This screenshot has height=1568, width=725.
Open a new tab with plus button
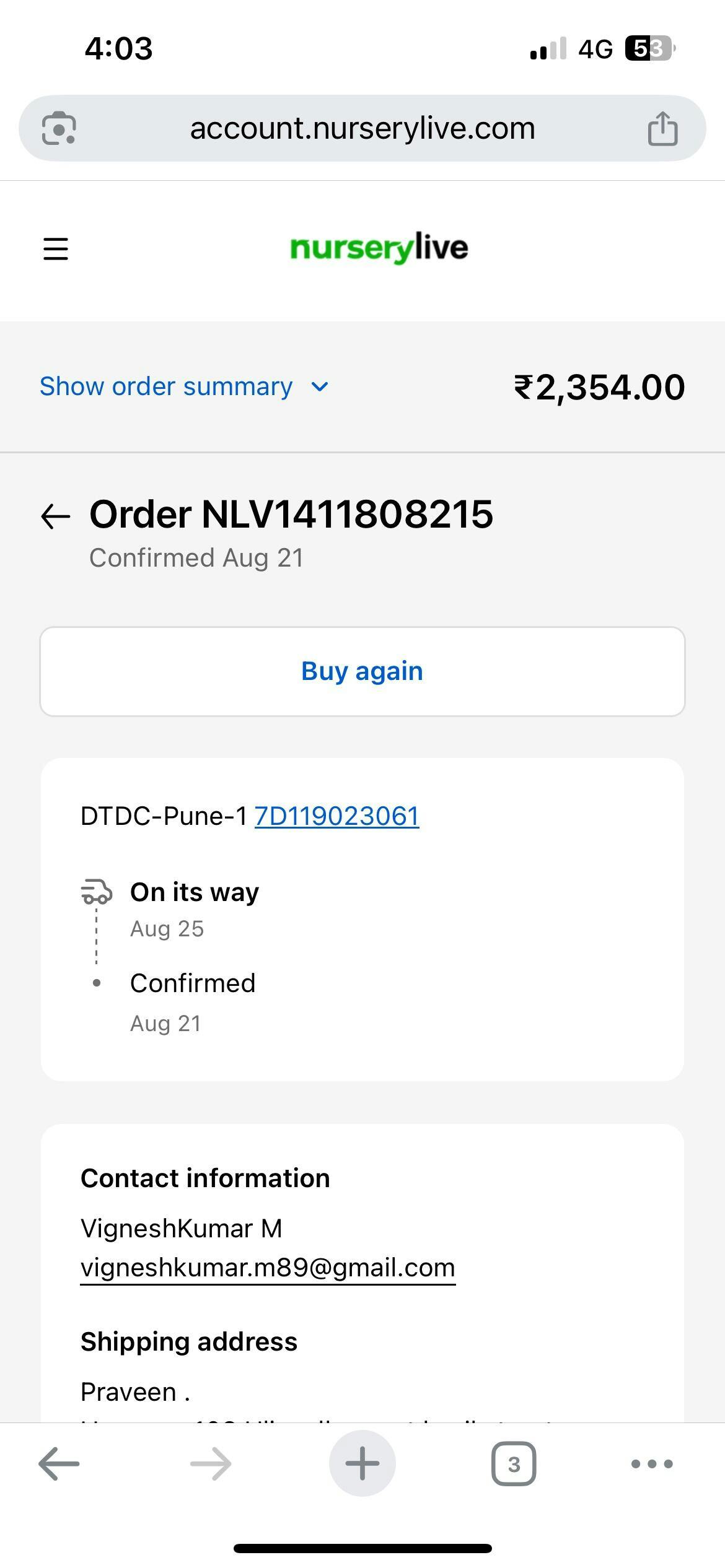coord(362,1464)
